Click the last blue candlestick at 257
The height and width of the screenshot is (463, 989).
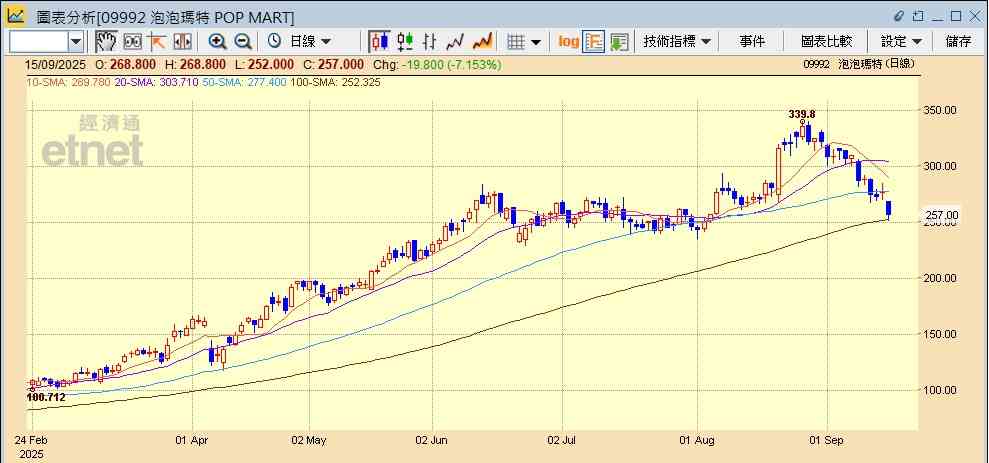coord(889,210)
